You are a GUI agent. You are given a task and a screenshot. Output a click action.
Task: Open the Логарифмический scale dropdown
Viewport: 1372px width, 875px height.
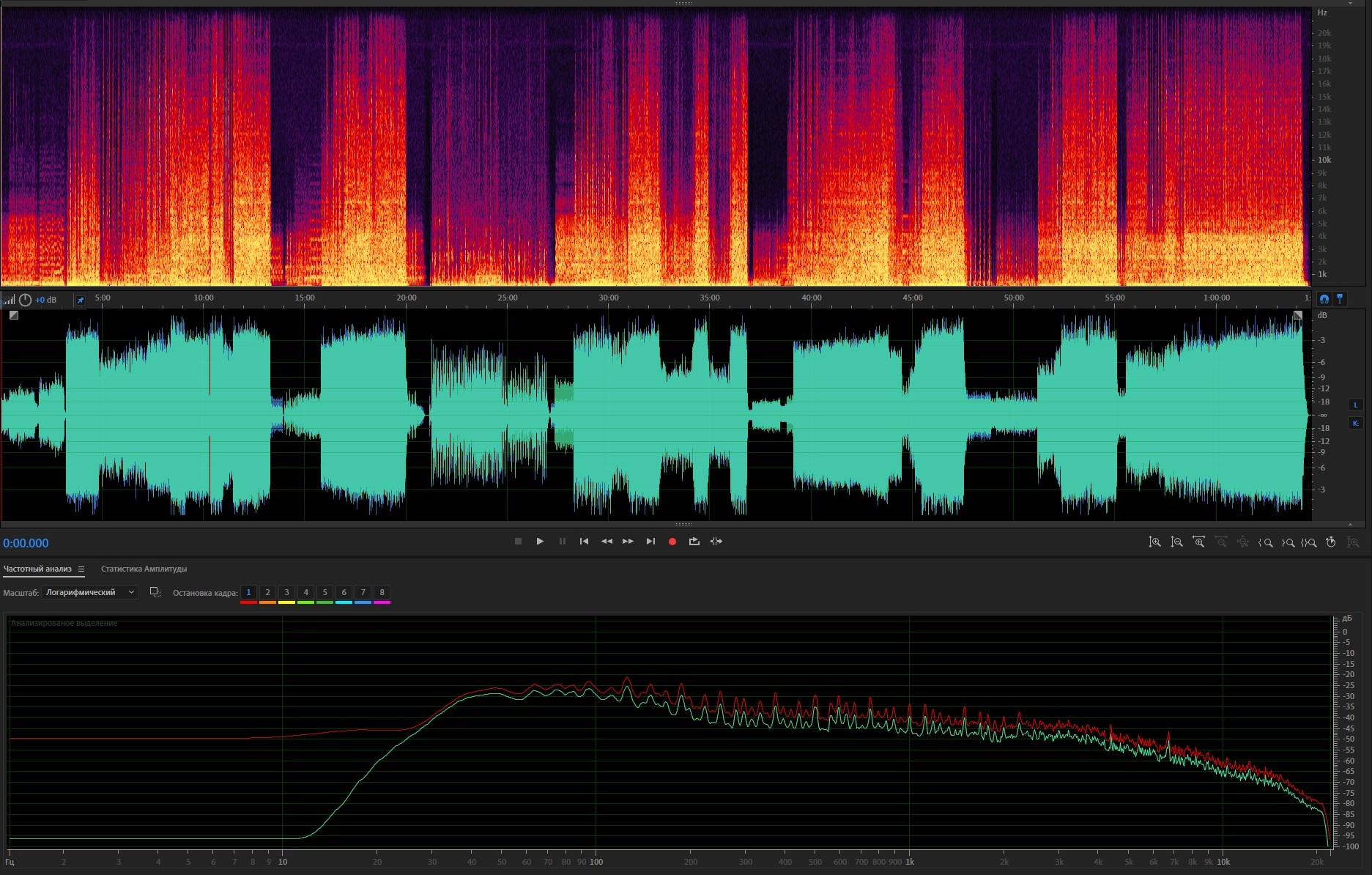89,592
